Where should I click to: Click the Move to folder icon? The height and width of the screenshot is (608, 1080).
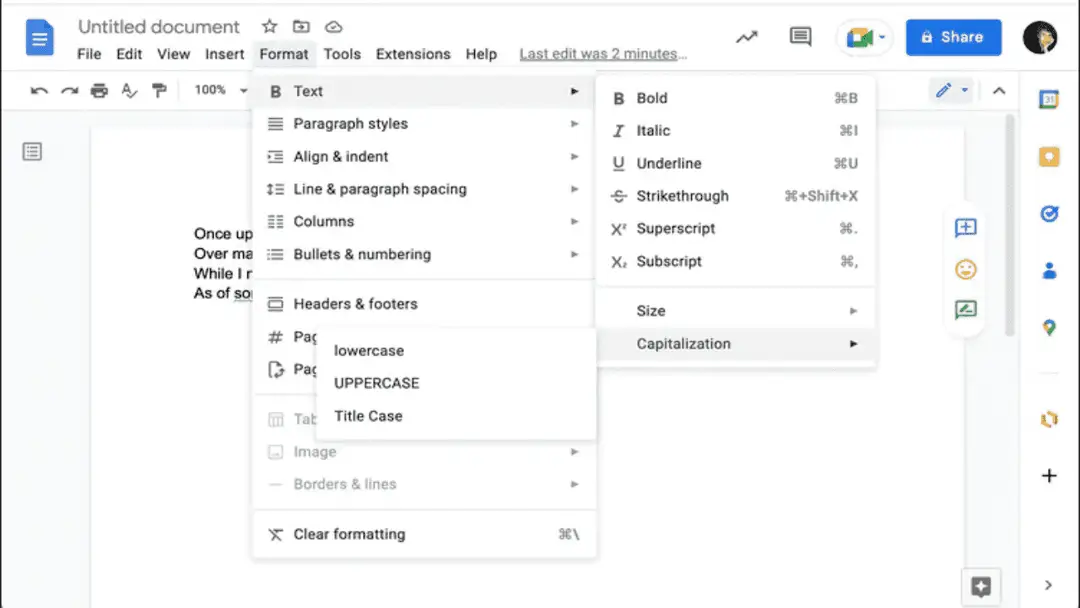click(301, 26)
